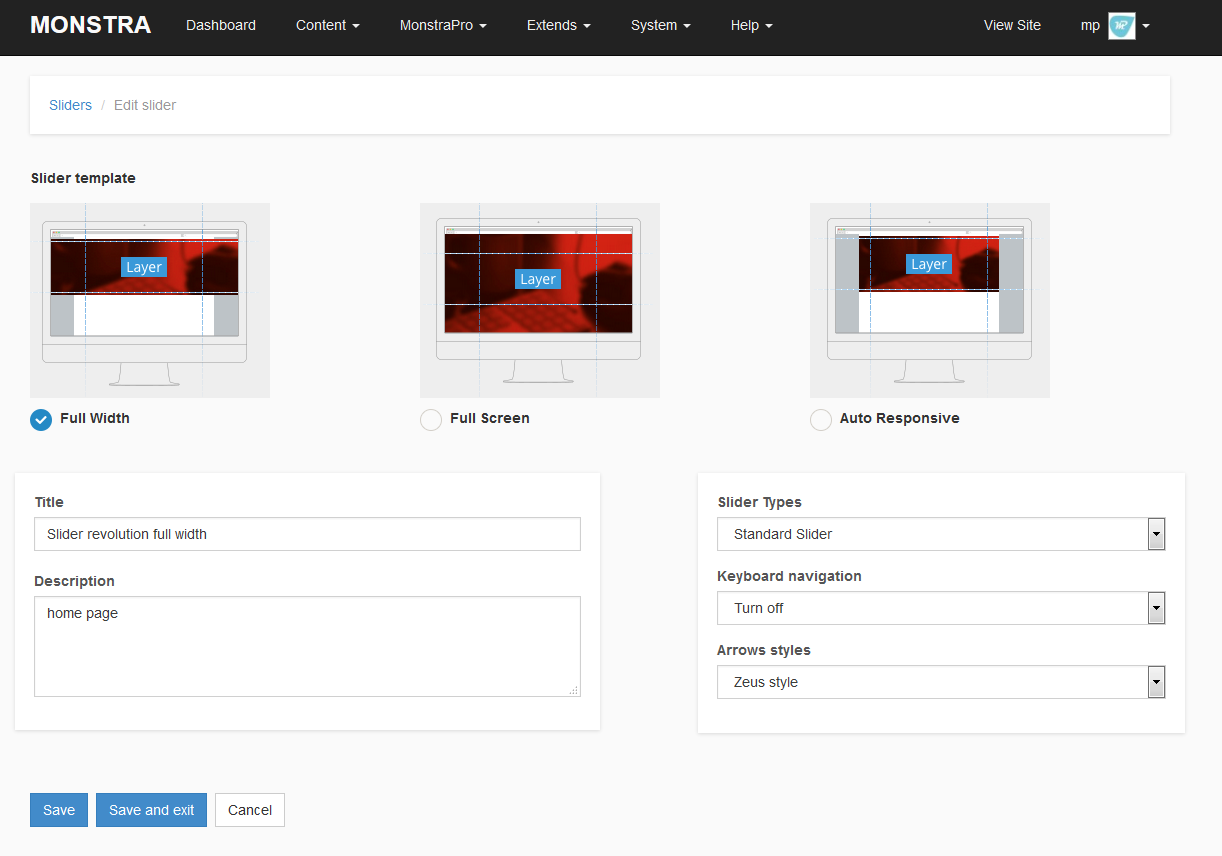
Task: Open the Content menu
Action: pyautogui.click(x=327, y=25)
